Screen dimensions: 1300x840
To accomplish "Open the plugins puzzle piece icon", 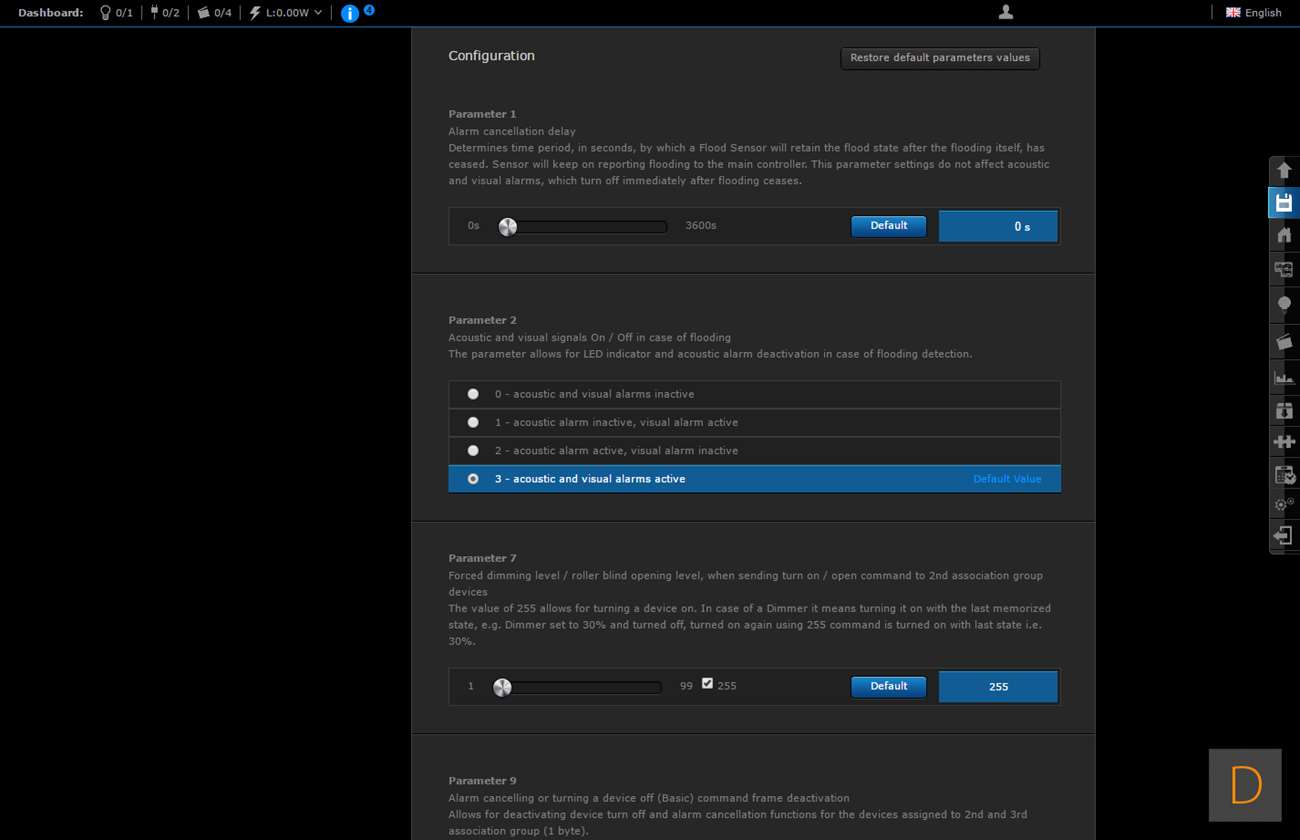I will pos(1284,441).
